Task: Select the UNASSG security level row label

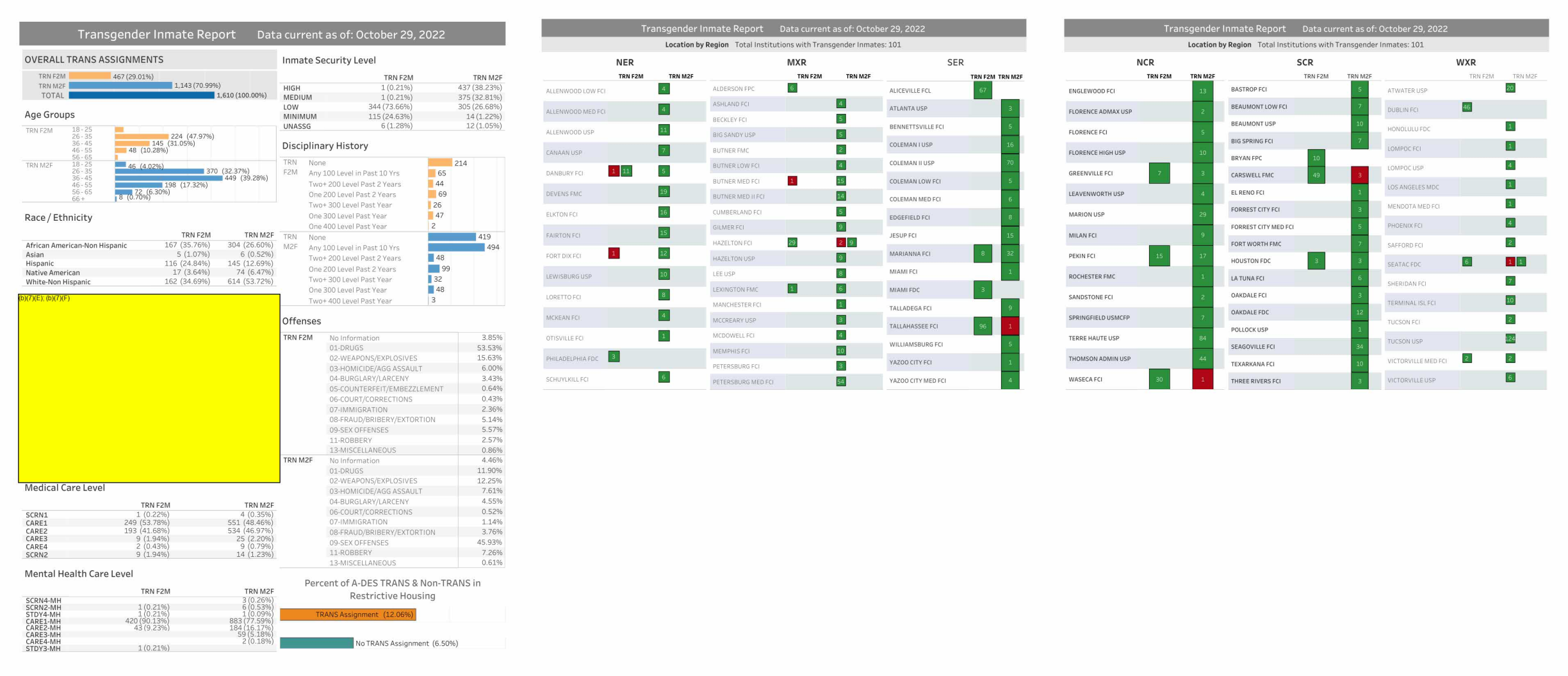Action: (x=297, y=126)
